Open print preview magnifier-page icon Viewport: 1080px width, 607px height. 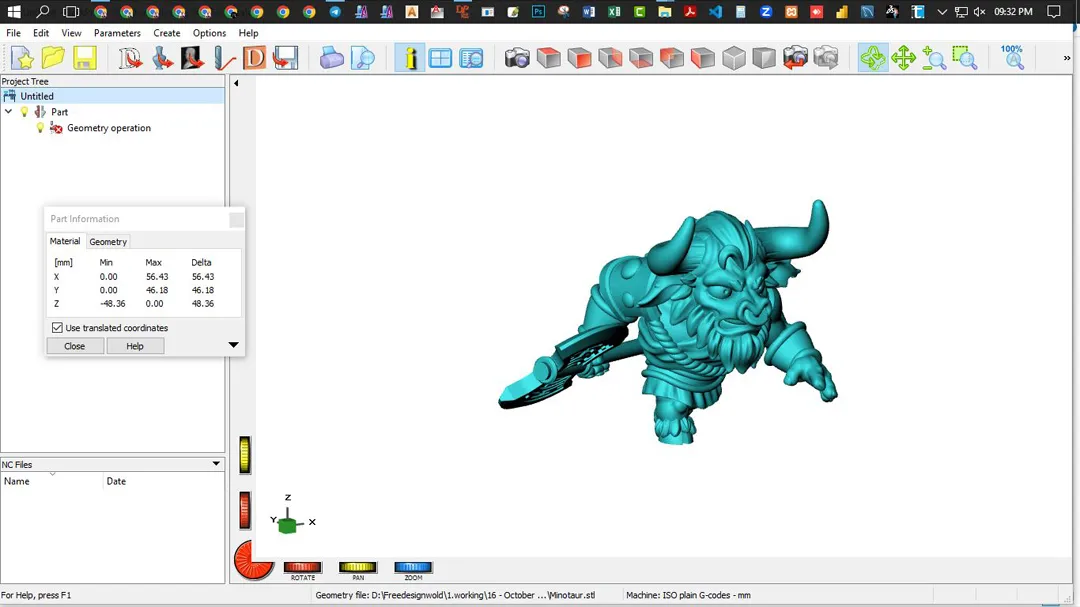[362, 59]
